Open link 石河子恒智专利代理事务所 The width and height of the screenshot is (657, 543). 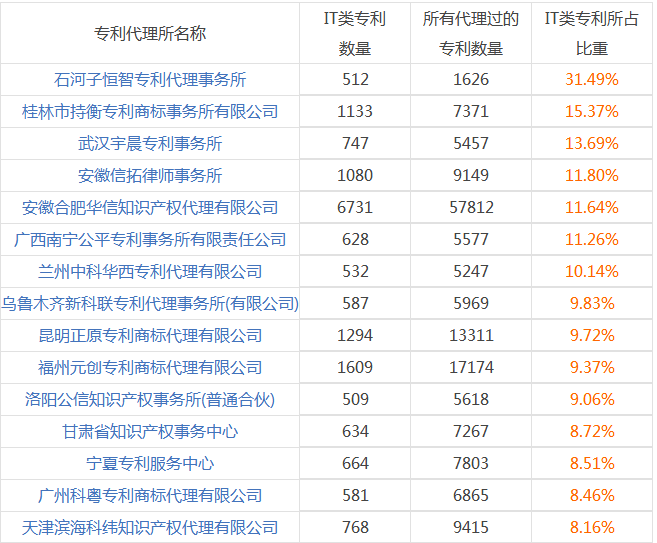150,80
